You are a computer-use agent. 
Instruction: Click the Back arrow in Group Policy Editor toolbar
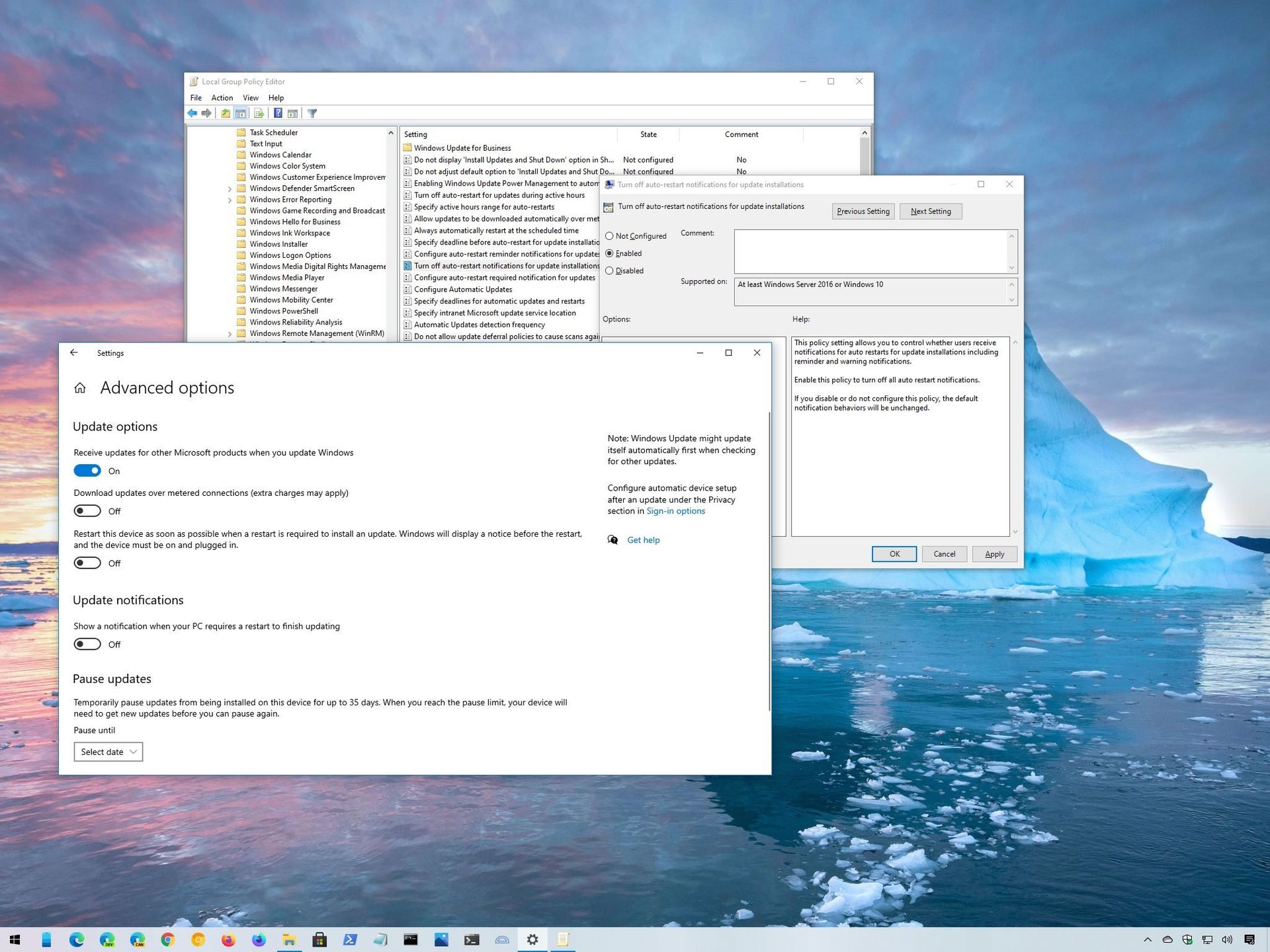coord(192,113)
